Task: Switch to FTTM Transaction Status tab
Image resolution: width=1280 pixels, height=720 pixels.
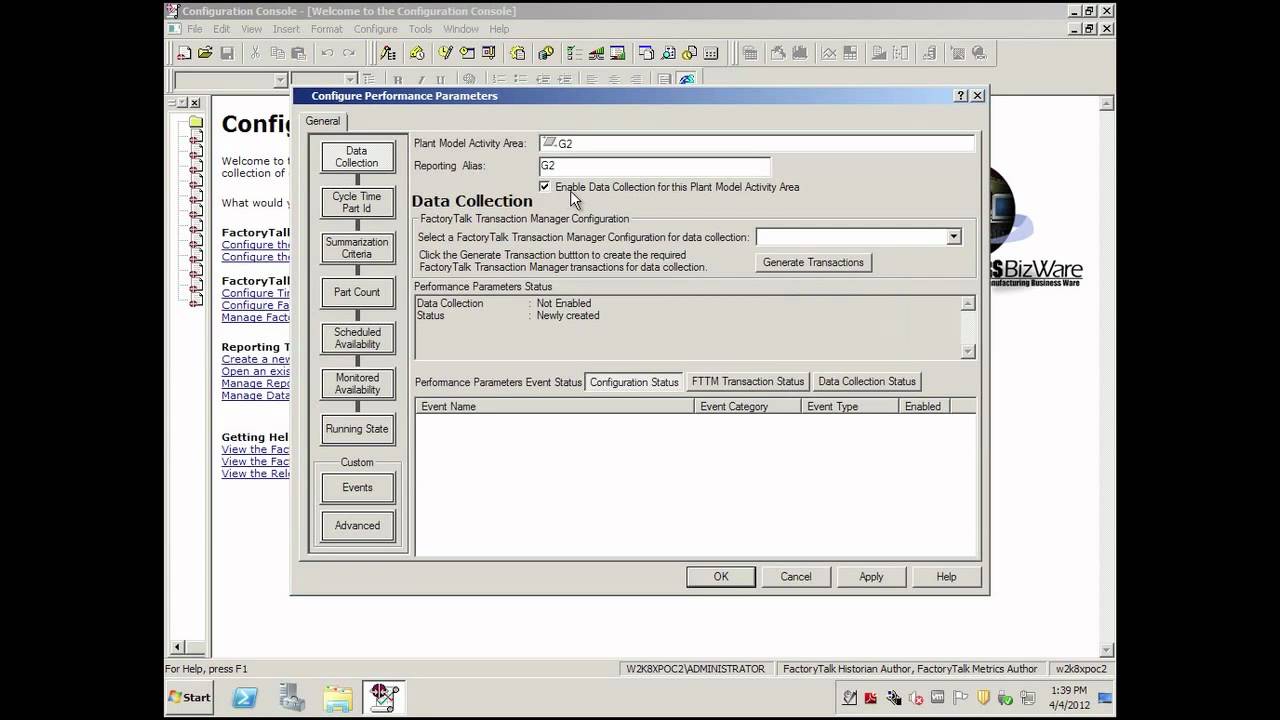Action: [x=748, y=382]
